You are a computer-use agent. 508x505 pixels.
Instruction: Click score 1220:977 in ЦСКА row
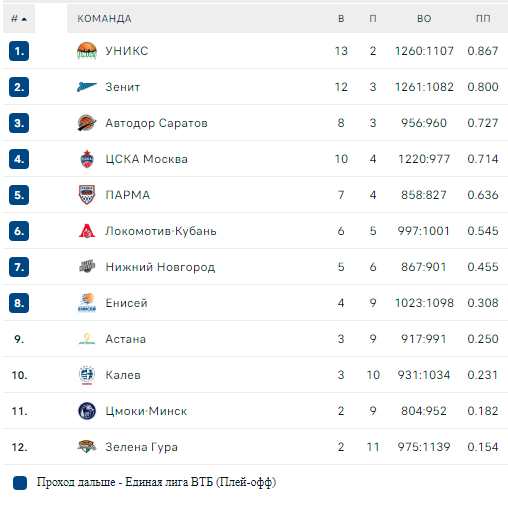coord(424,159)
